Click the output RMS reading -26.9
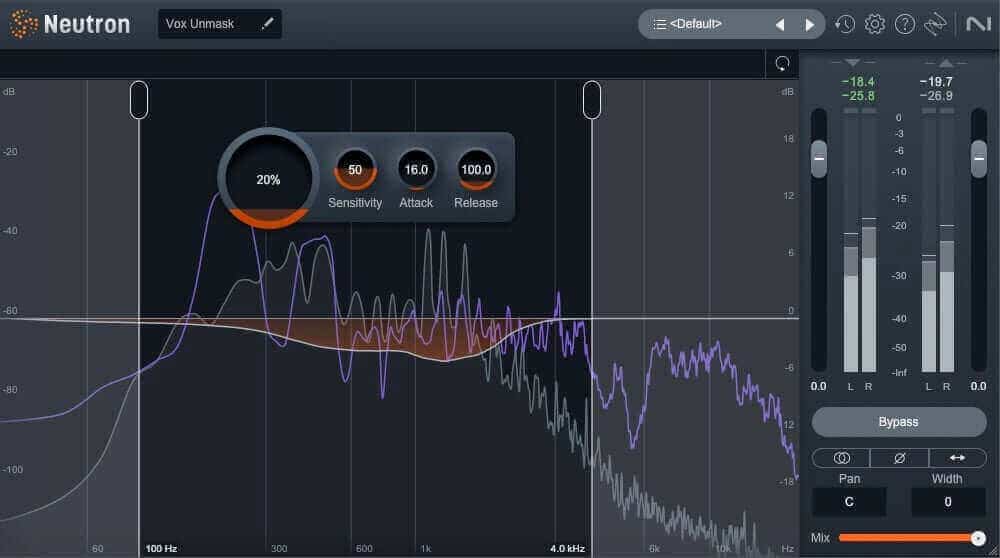 936,96
